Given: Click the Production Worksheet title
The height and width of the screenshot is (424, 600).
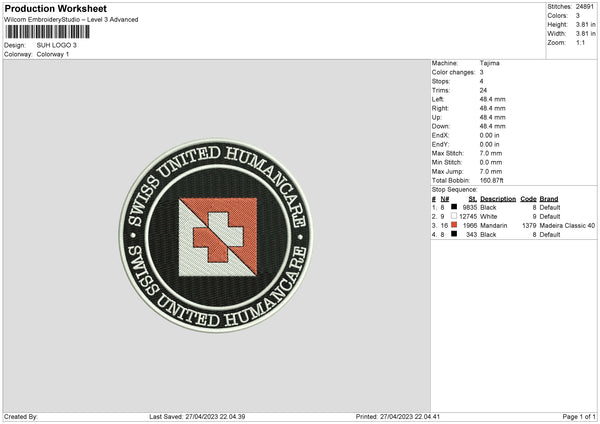Looking at the screenshot, I should point(55,8).
